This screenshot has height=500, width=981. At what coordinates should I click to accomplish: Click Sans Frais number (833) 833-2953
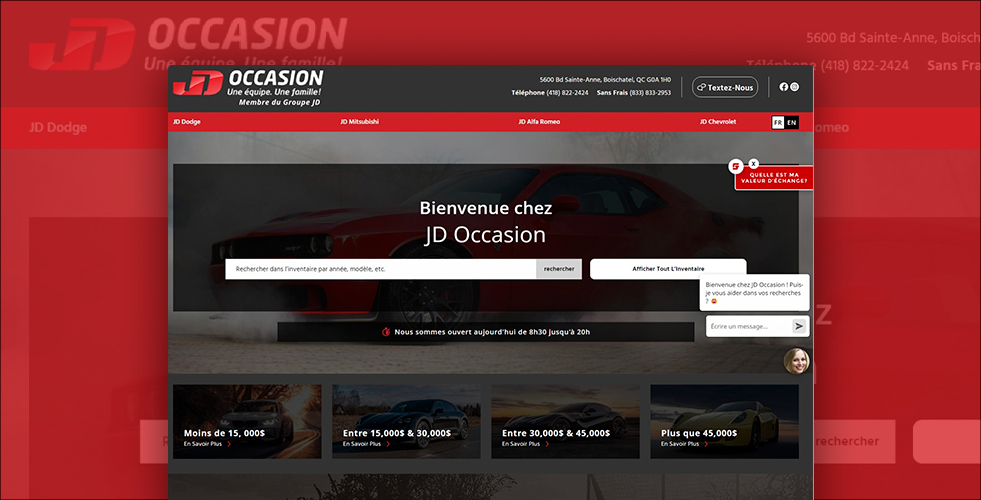pyautogui.click(x=650, y=93)
